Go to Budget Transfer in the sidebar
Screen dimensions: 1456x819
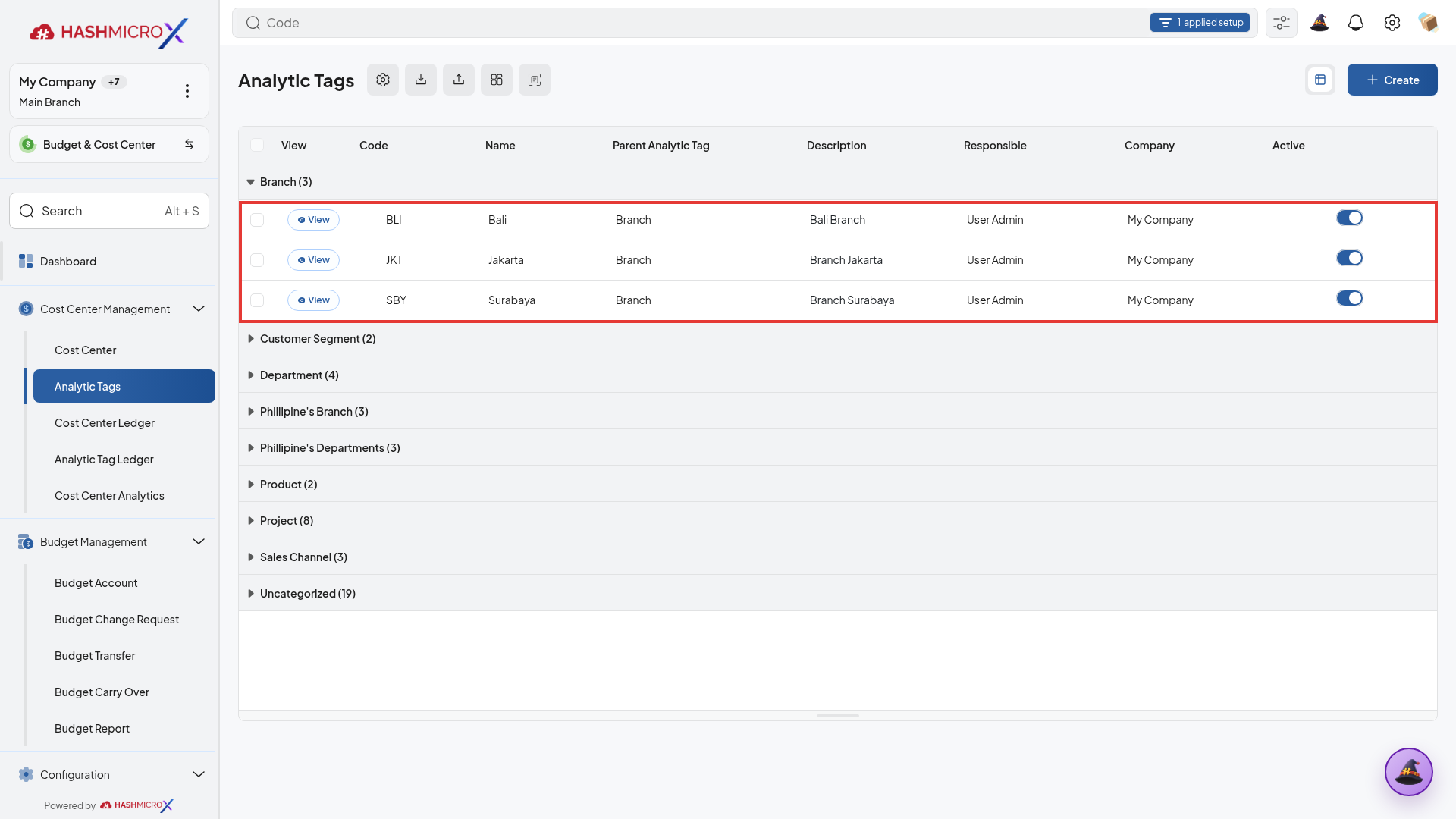click(95, 656)
